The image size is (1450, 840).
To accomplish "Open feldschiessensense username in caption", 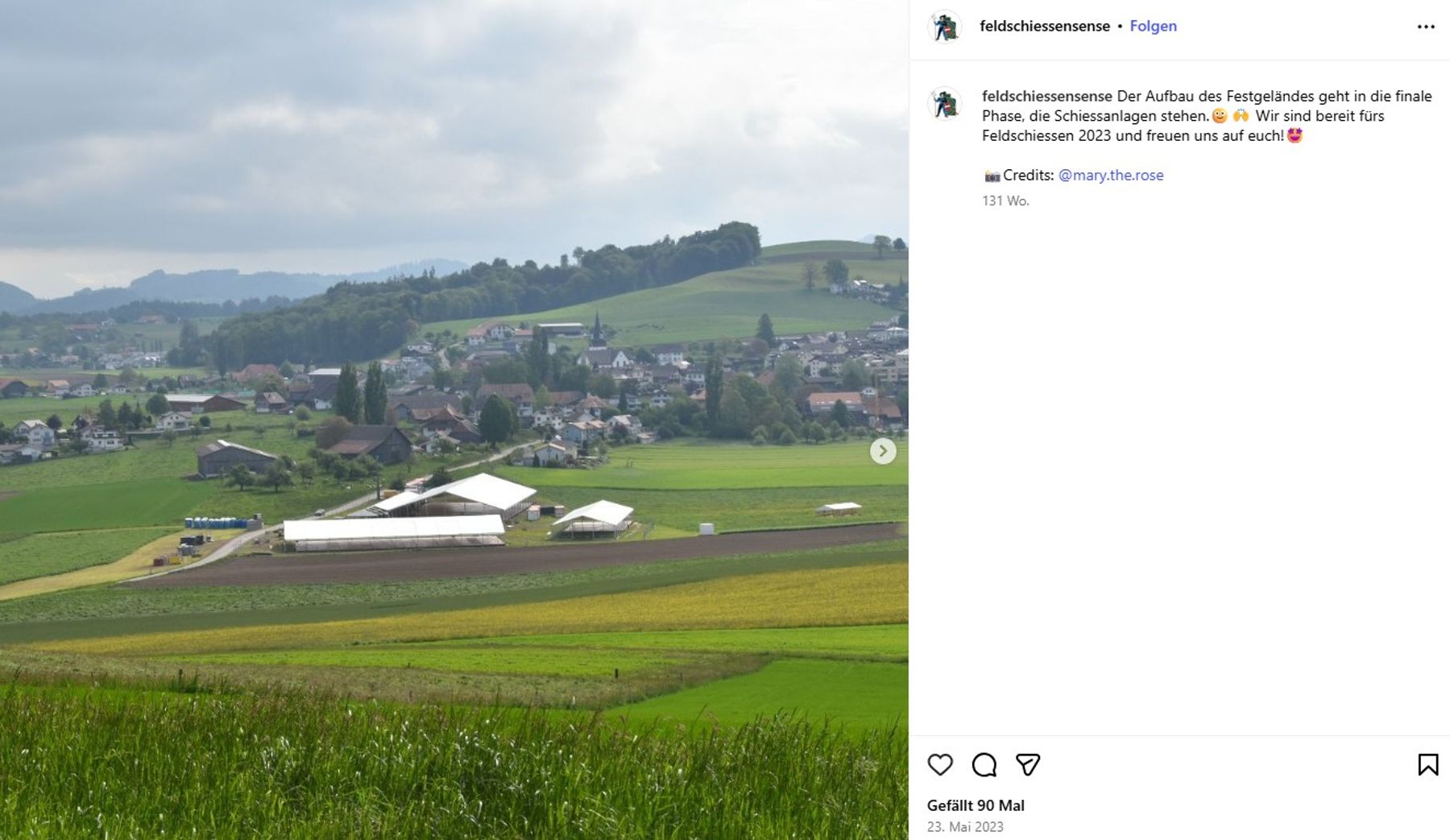I will point(1047,96).
